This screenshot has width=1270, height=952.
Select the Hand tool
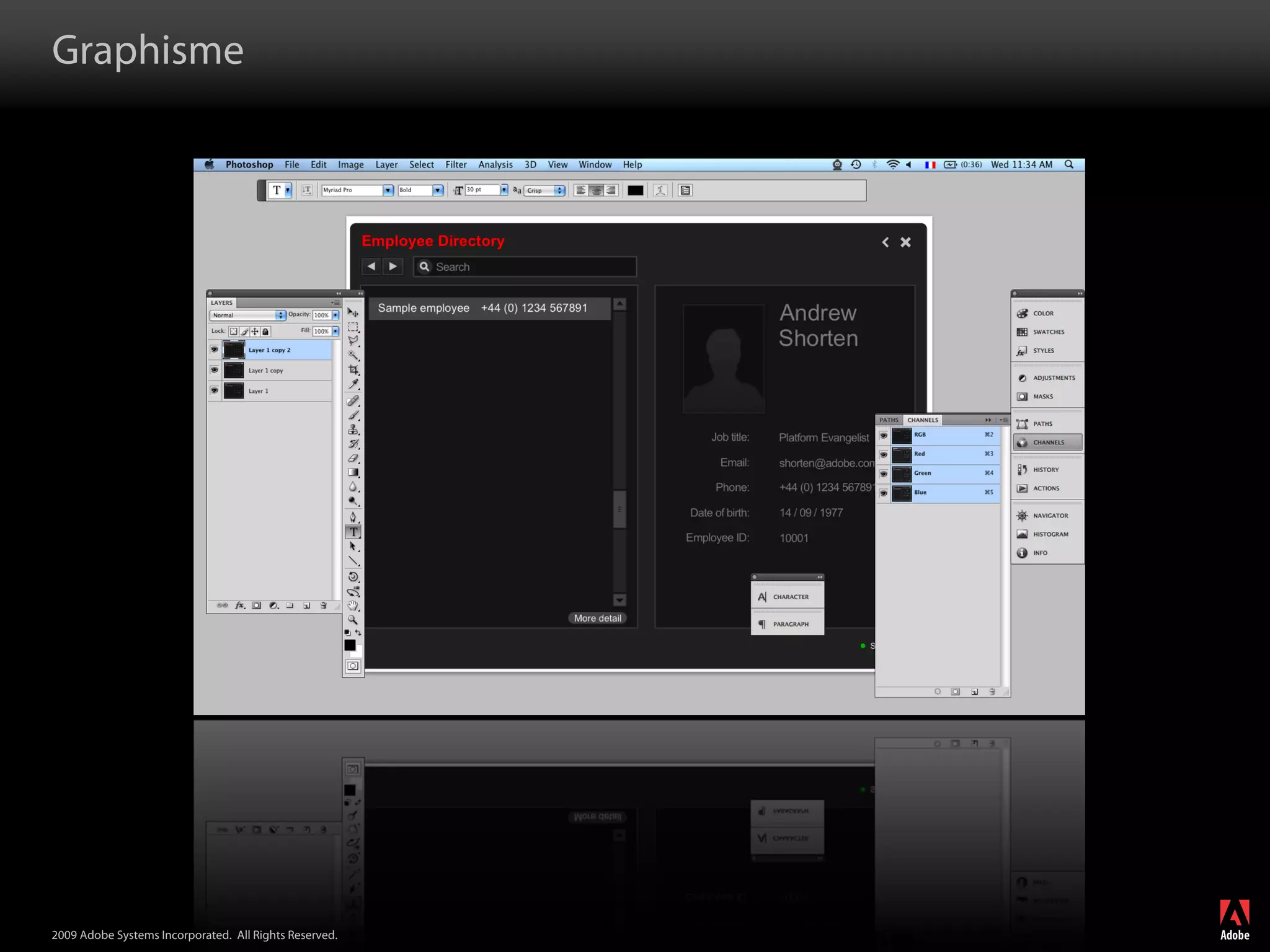point(353,606)
